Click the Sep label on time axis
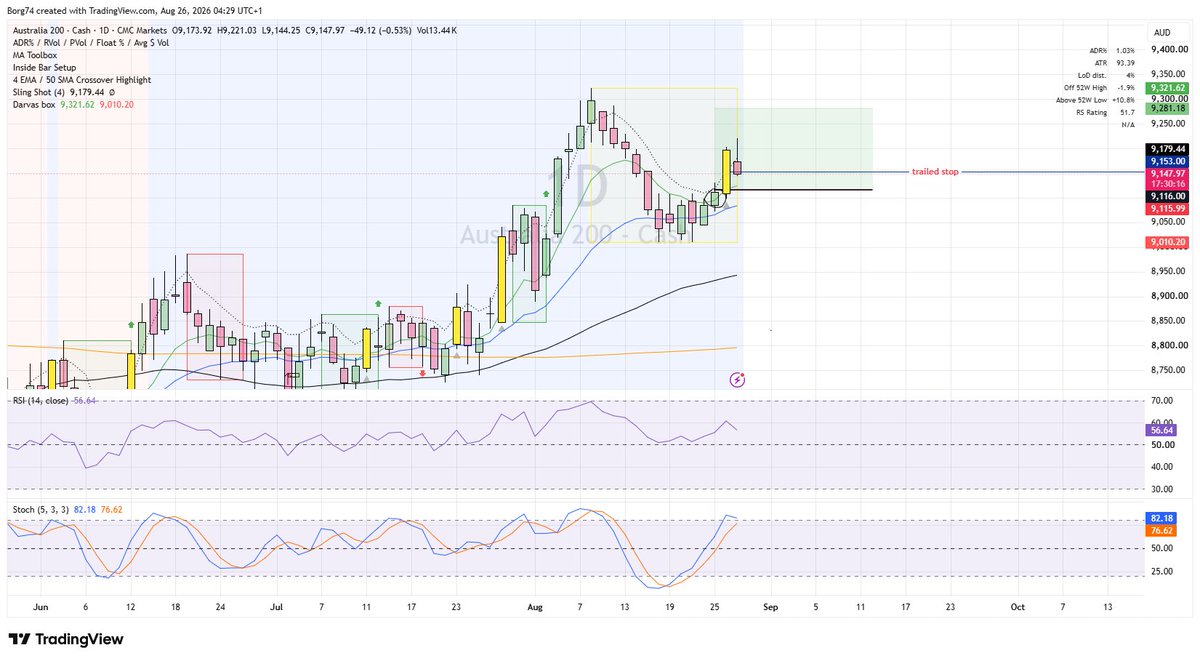The height and width of the screenshot is (661, 1200). point(769,607)
